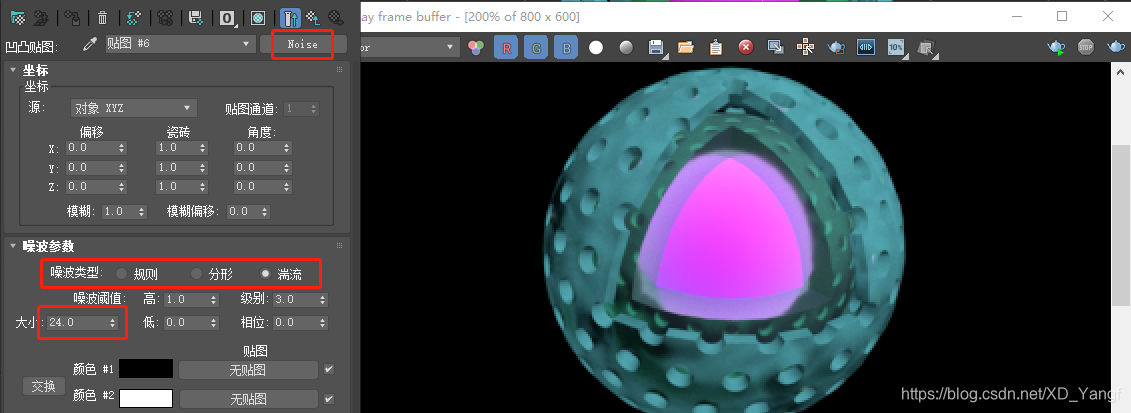Pick material with the eyedropper icon
Image resolution: width=1131 pixels, height=413 pixels.
[89, 45]
